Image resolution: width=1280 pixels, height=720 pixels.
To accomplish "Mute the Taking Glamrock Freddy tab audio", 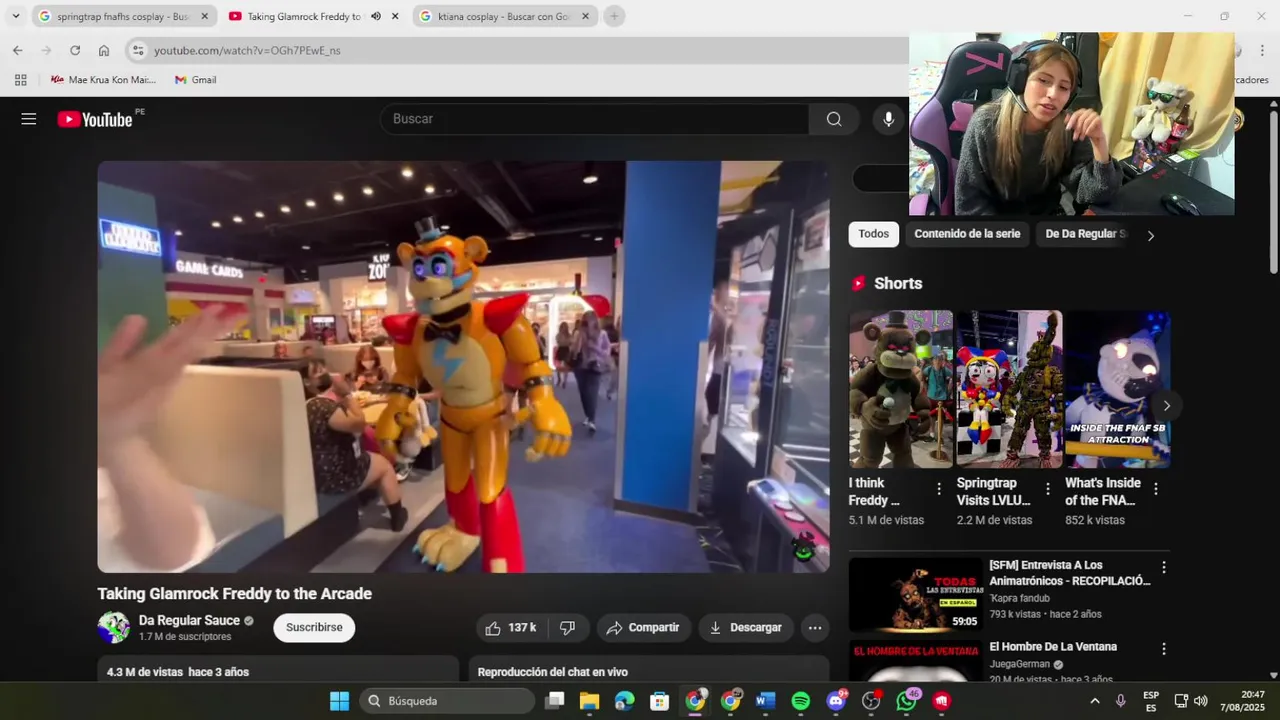I will pyautogui.click(x=376, y=16).
